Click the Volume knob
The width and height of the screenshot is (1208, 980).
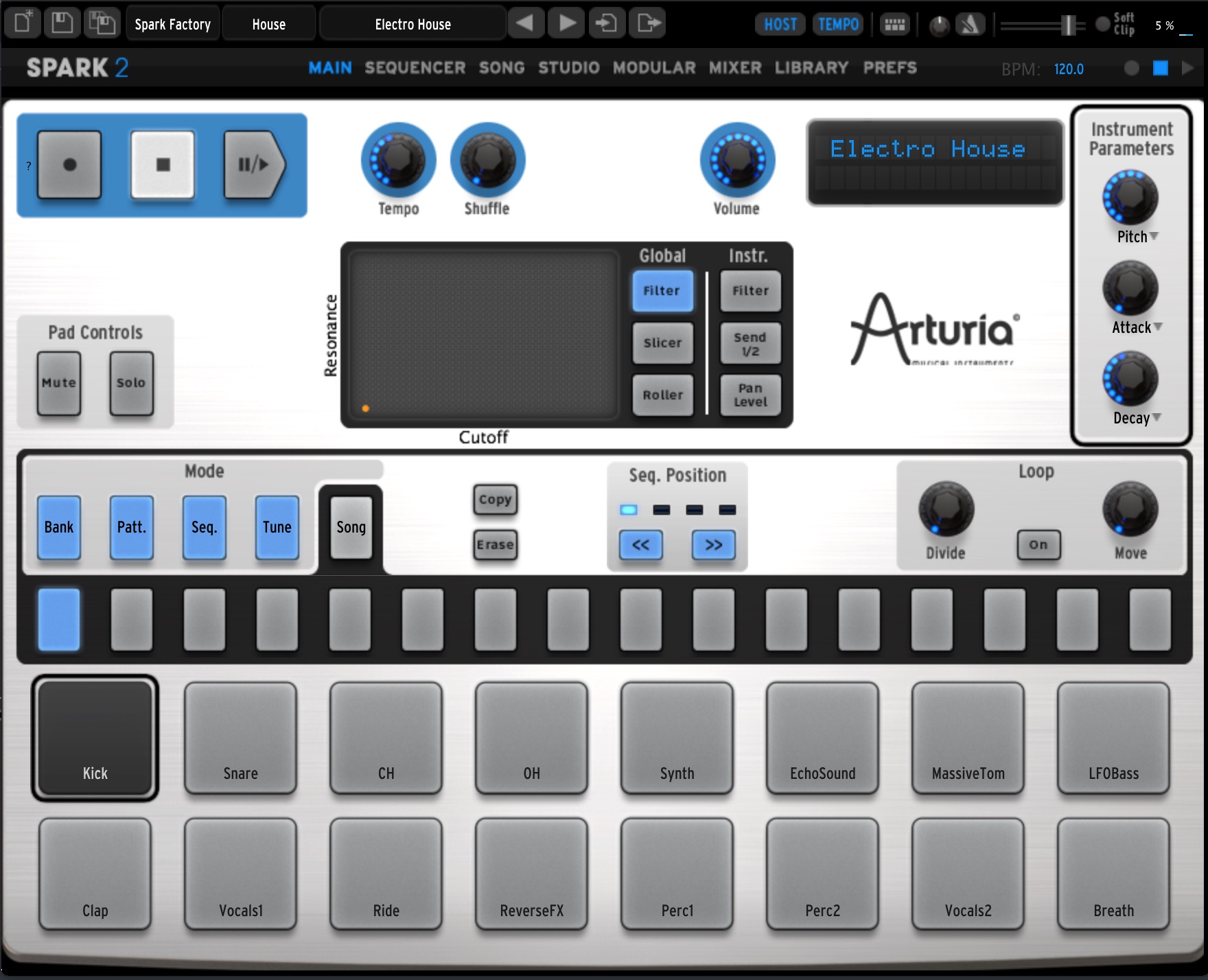(x=737, y=159)
